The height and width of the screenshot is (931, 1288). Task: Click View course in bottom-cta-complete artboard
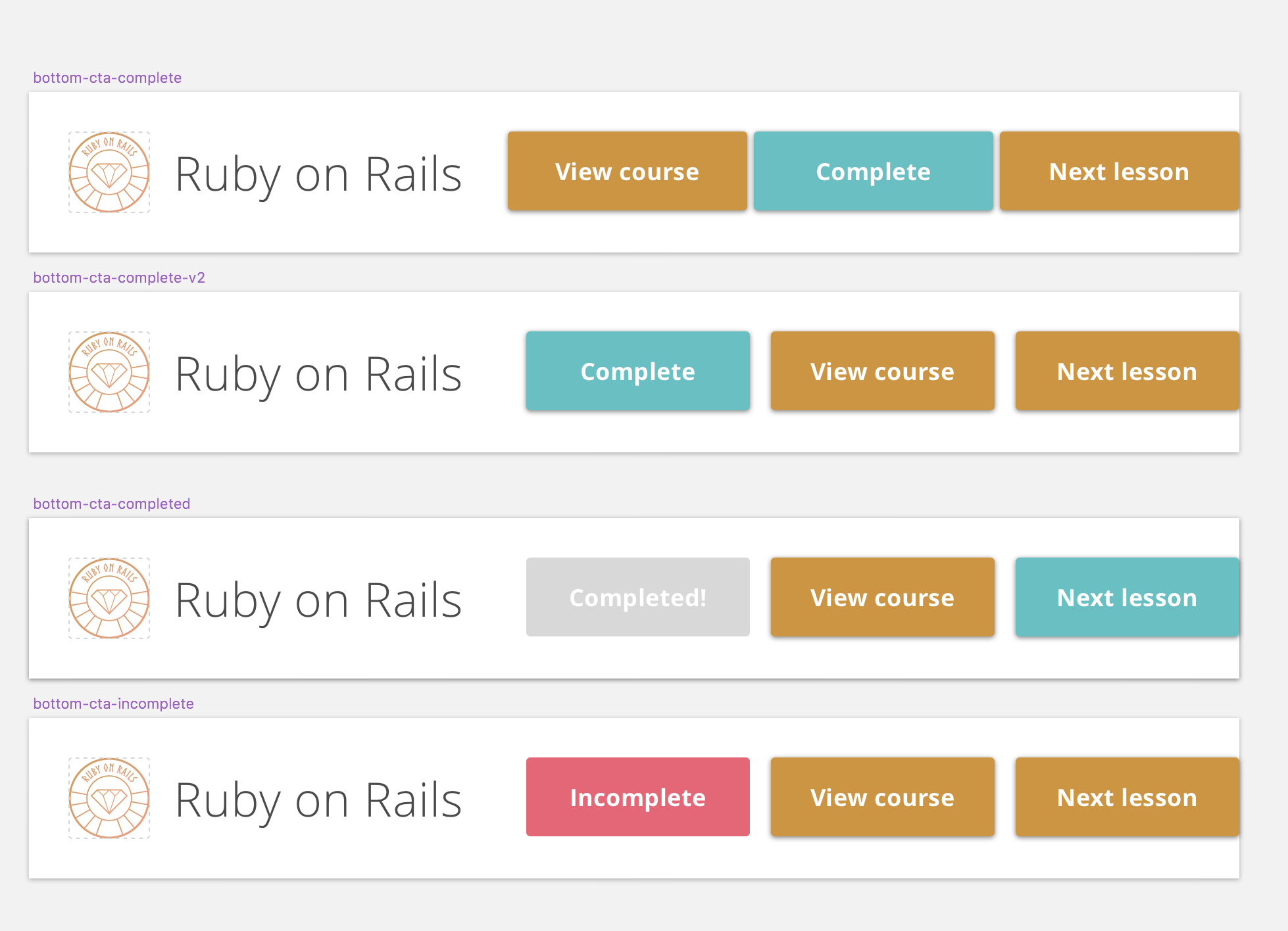627,171
